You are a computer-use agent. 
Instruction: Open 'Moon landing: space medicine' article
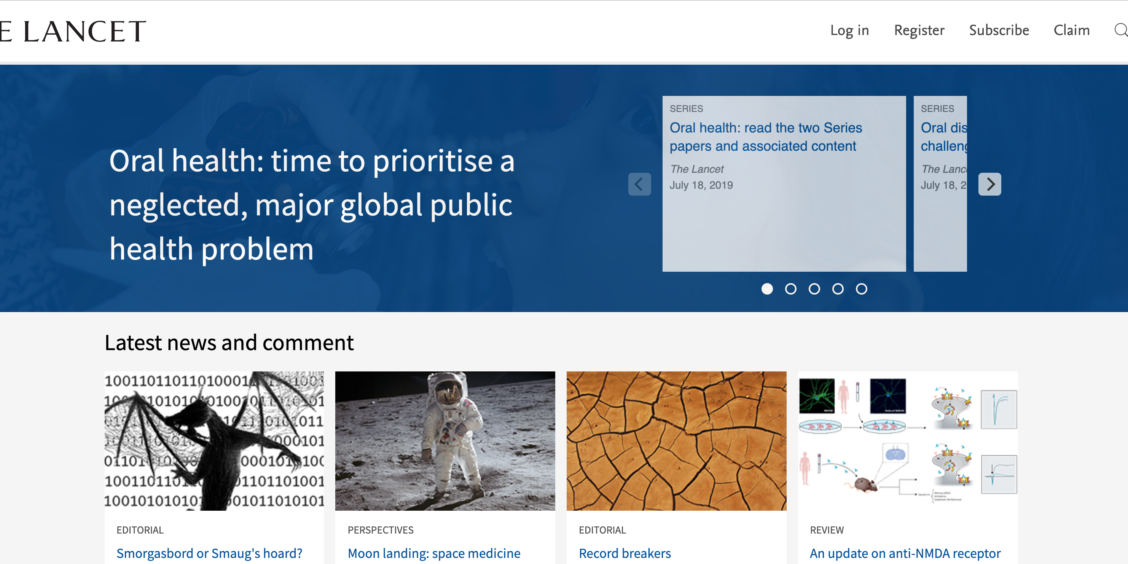coord(434,553)
